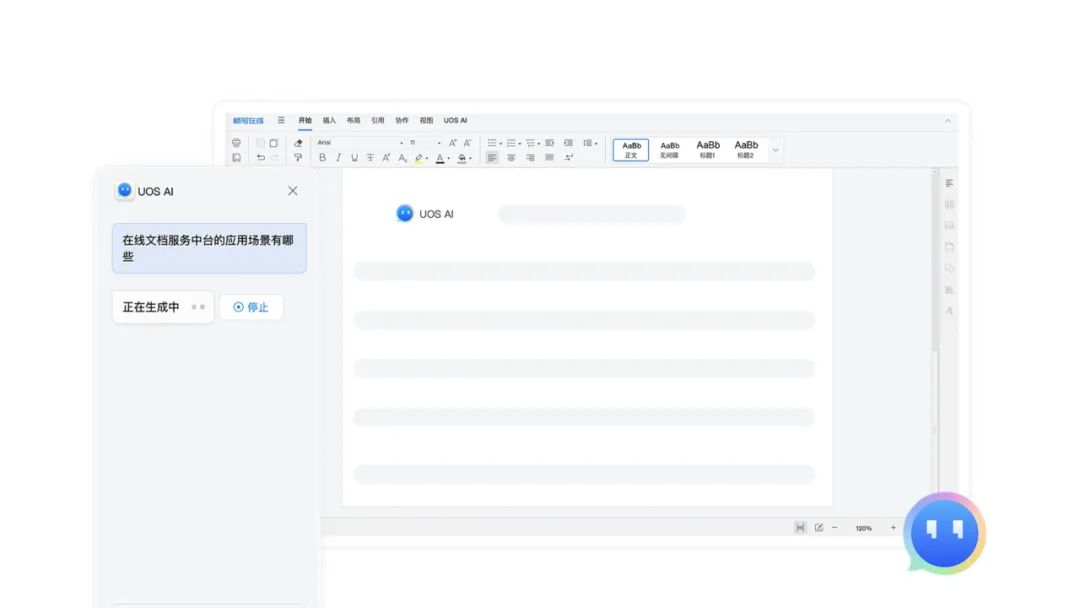Click the fit-to-width icon in status bar
Viewport: 1080px width, 608px height.
[x=800, y=527]
